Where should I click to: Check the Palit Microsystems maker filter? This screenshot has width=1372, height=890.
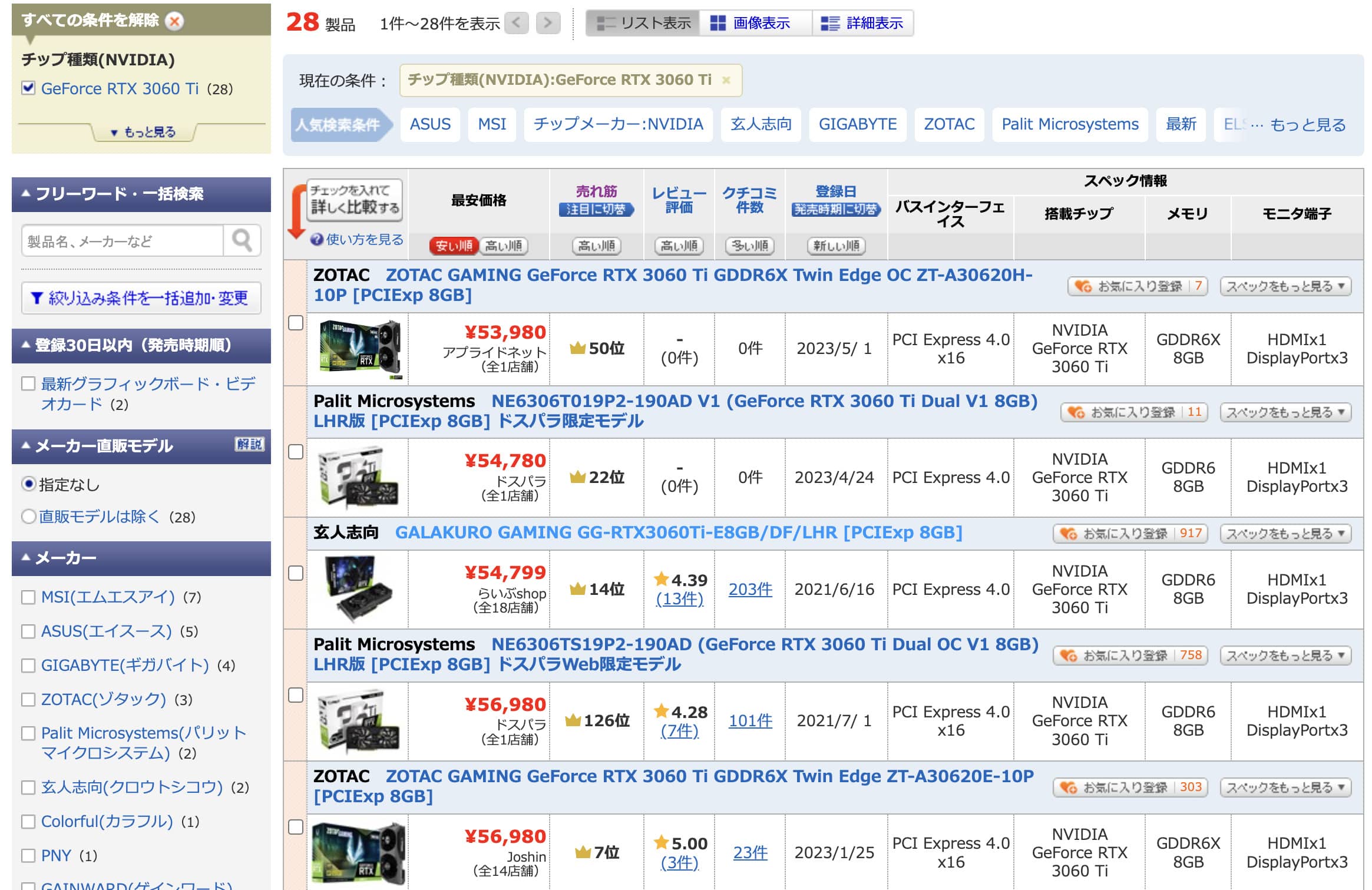point(28,733)
